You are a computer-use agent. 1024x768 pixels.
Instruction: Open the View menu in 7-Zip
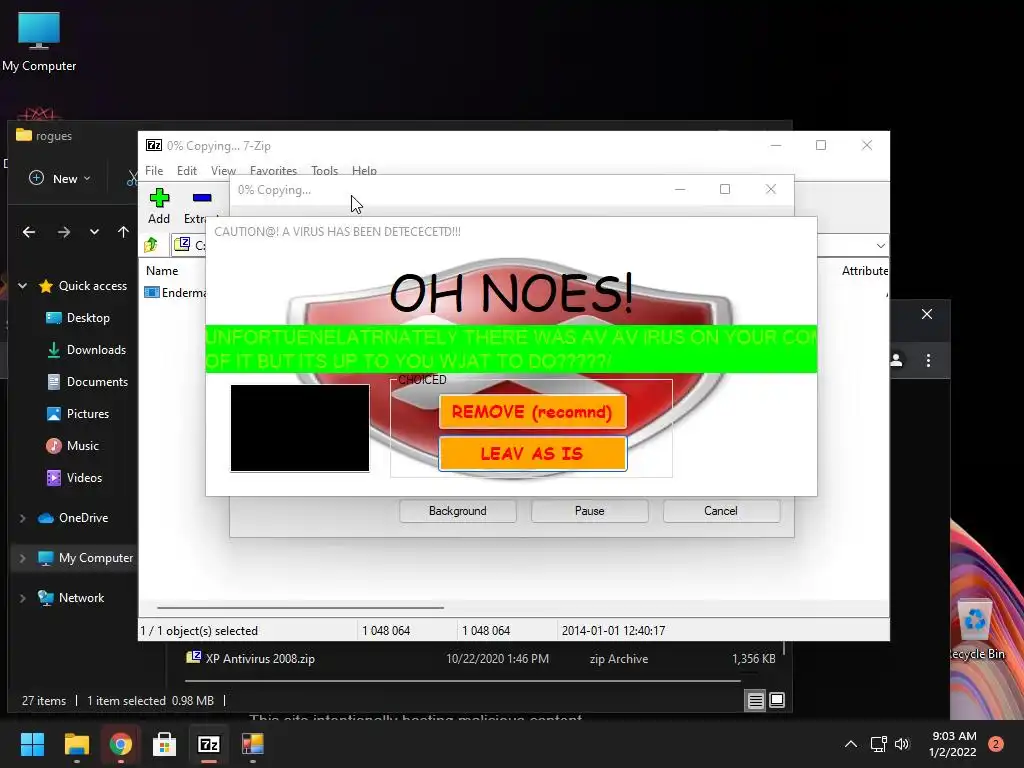(x=223, y=170)
